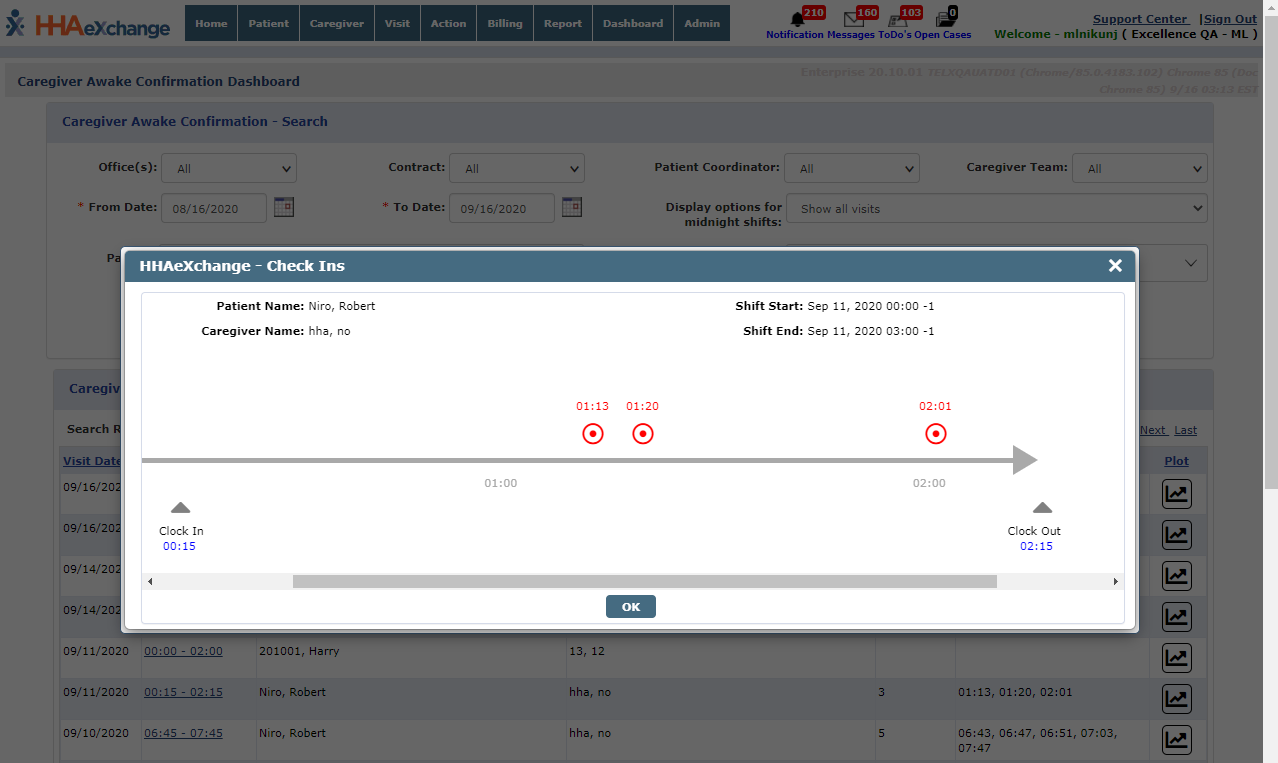Click the From Date calendar icon

[284, 207]
